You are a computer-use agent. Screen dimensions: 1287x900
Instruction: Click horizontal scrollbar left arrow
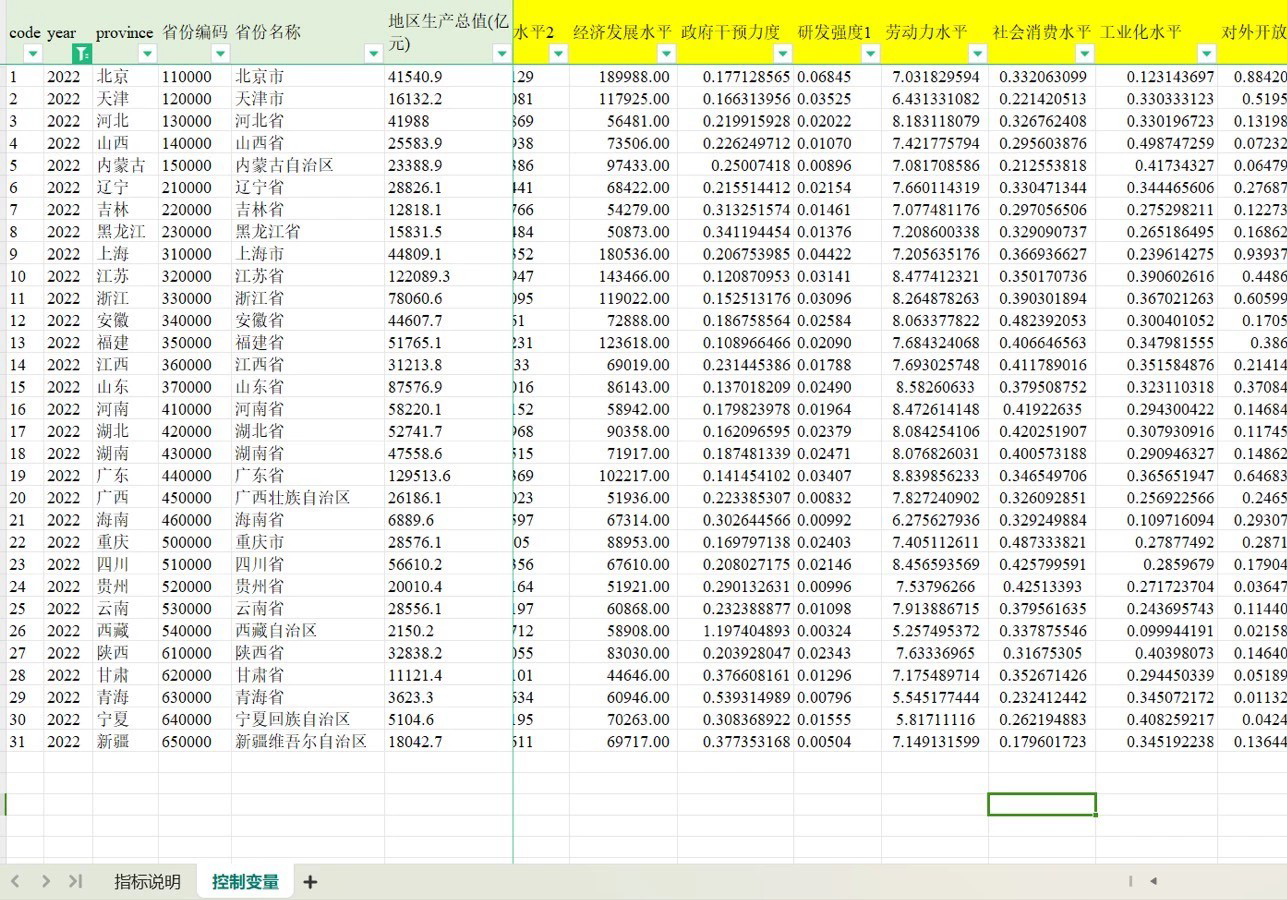(x=1153, y=881)
